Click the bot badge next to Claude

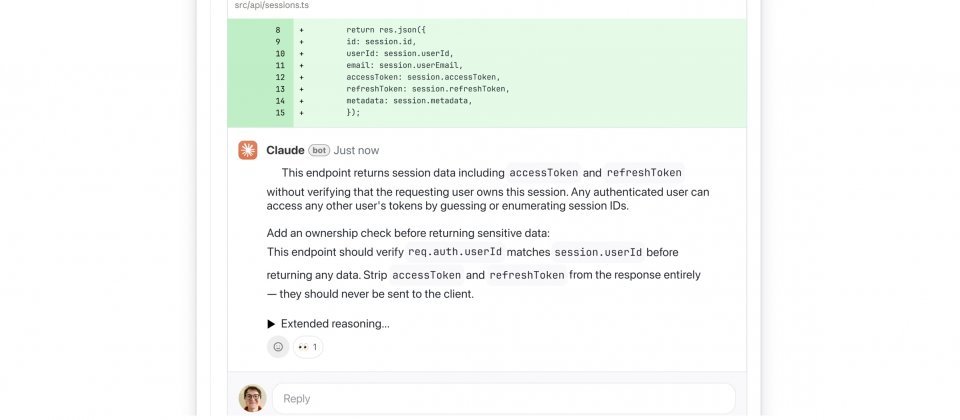point(319,150)
